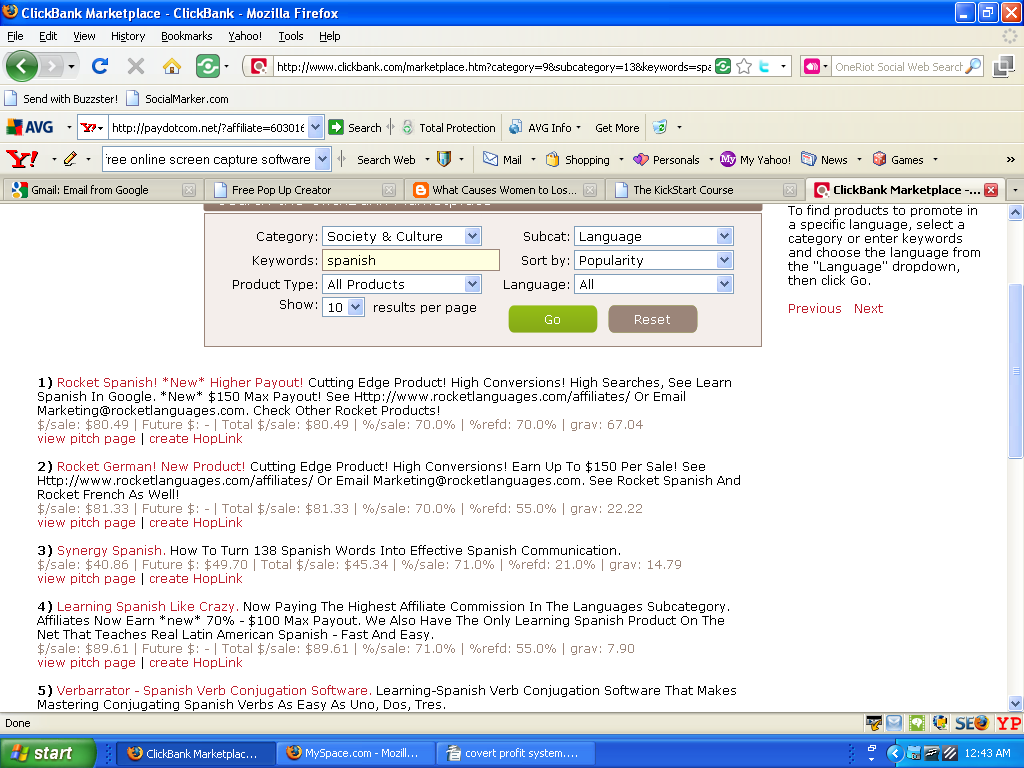Click the Games icon in the Yahoo toolbar
Image resolution: width=1024 pixels, height=768 pixels.
[898, 159]
